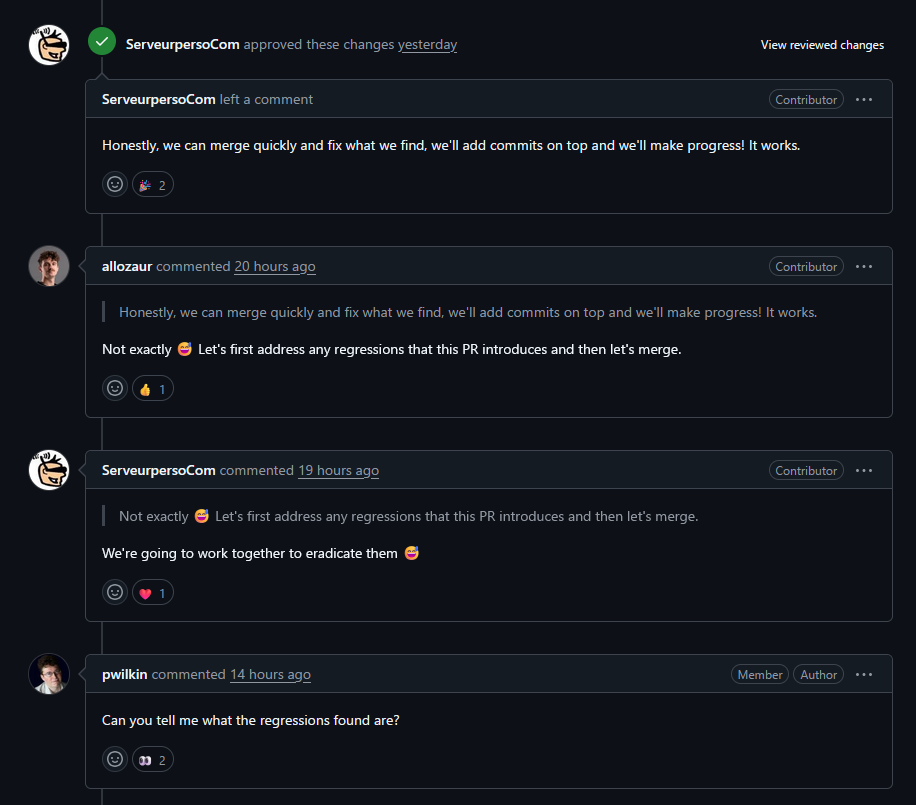Open the '14 hours ago' timestamp link

coord(270,675)
